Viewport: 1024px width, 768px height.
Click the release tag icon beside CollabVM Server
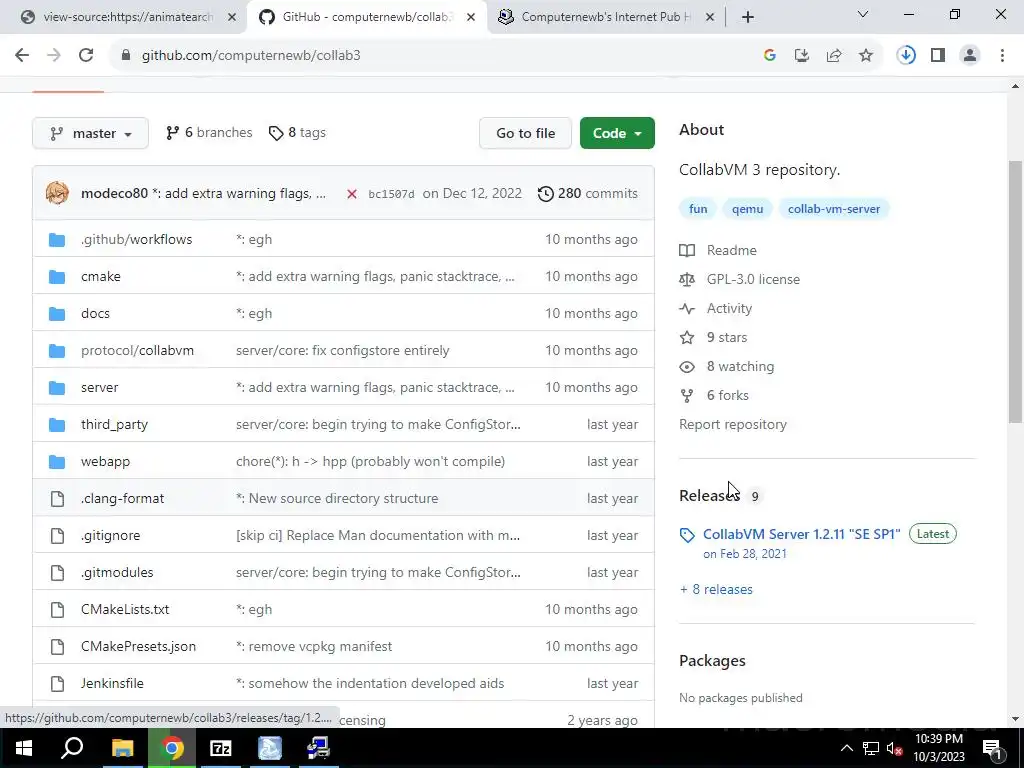687,536
